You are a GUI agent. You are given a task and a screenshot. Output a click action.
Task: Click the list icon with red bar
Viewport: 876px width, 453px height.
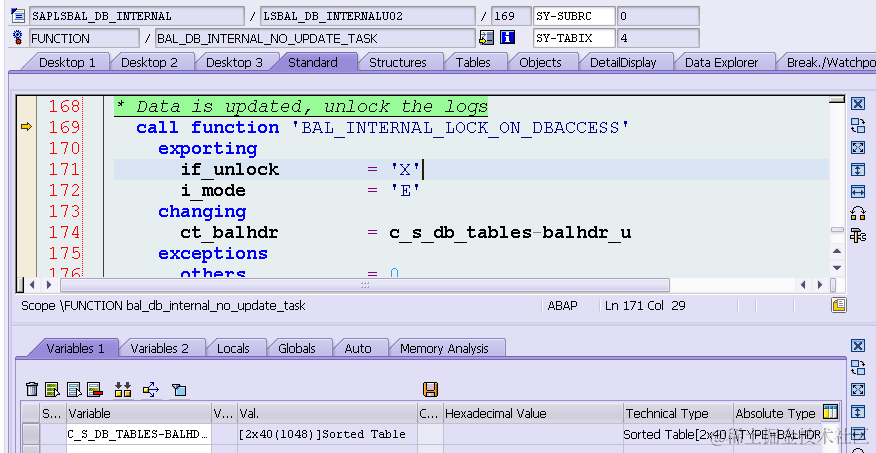tap(95, 389)
